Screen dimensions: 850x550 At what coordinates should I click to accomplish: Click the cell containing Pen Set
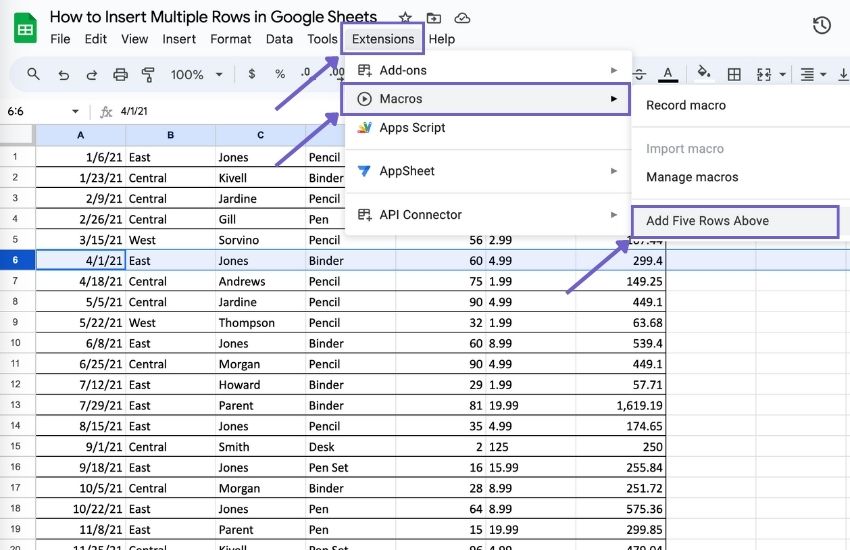pos(350,467)
